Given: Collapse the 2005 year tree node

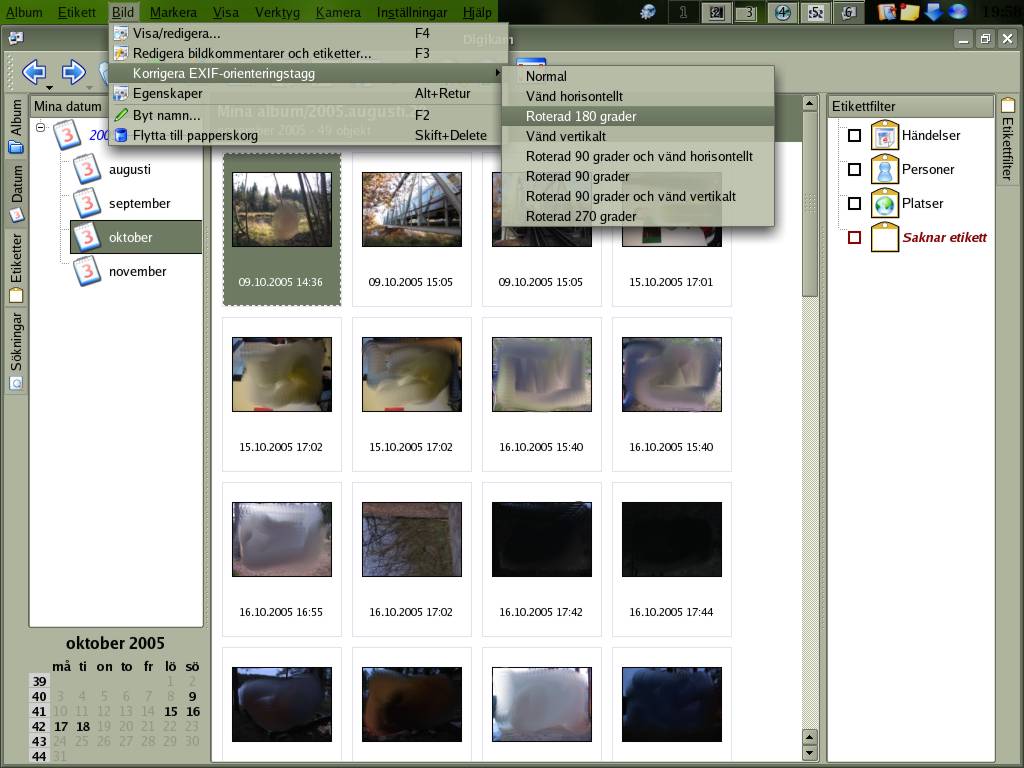Looking at the screenshot, I should (x=41, y=128).
